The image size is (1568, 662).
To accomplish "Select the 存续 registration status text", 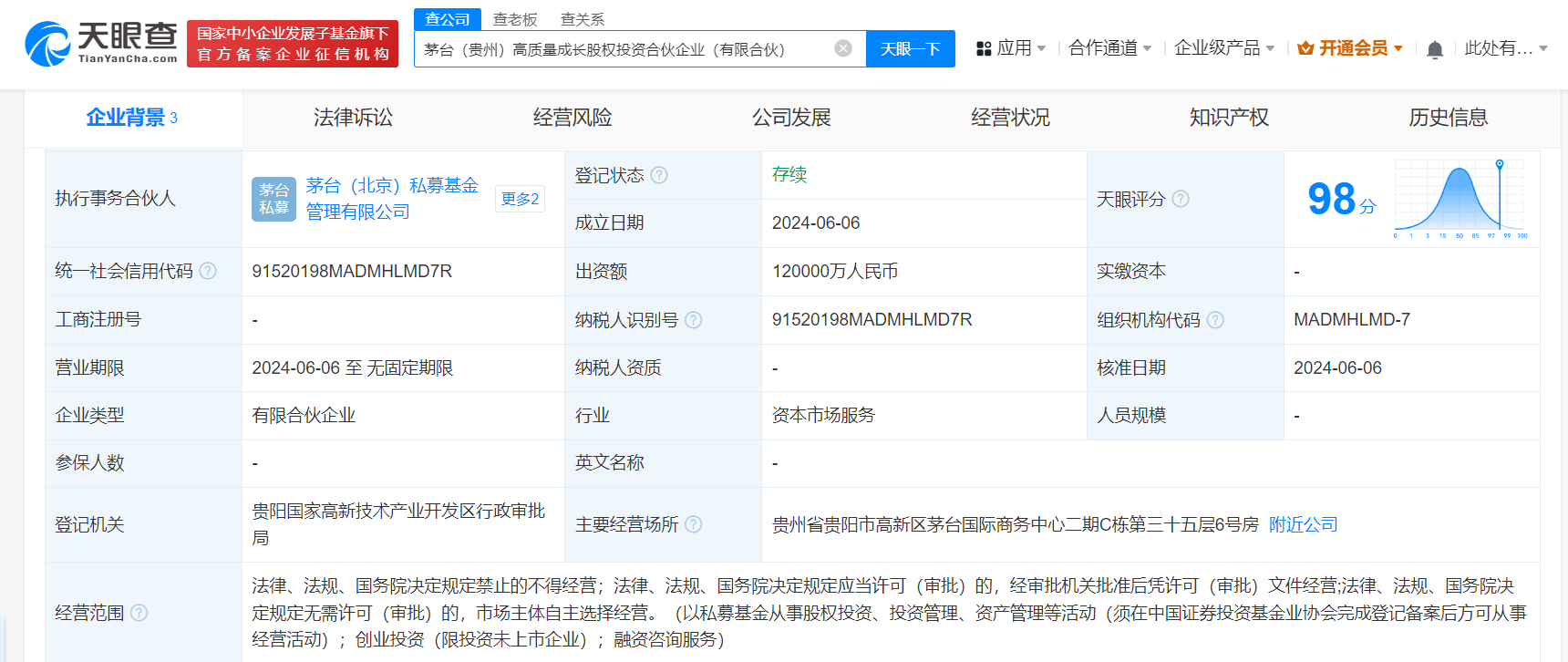I will pyautogui.click(x=789, y=174).
